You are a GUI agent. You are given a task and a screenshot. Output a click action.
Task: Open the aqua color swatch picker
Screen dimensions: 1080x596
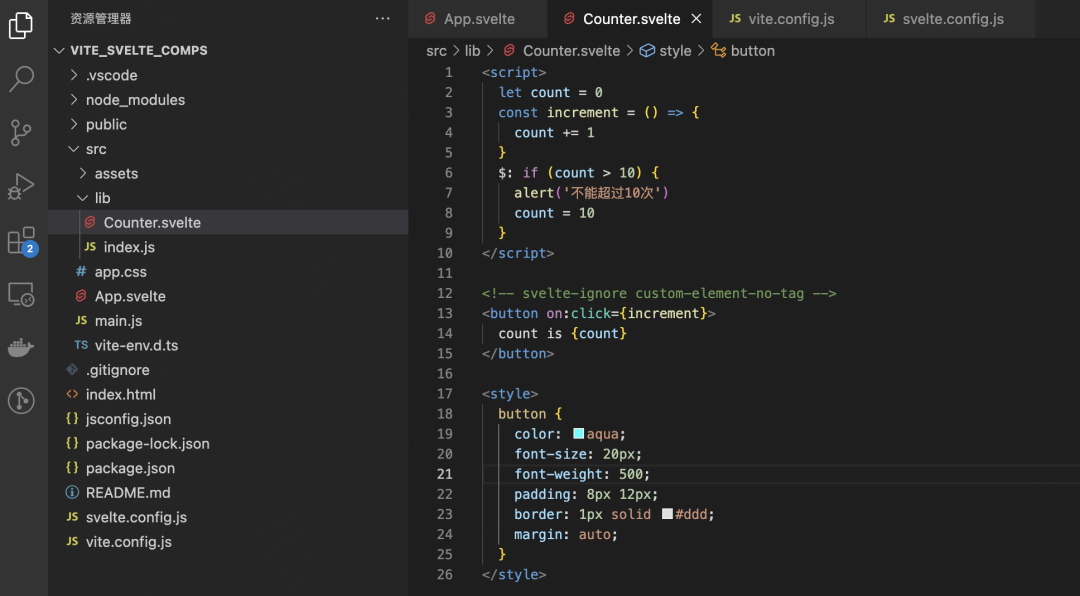click(x=579, y=434)
